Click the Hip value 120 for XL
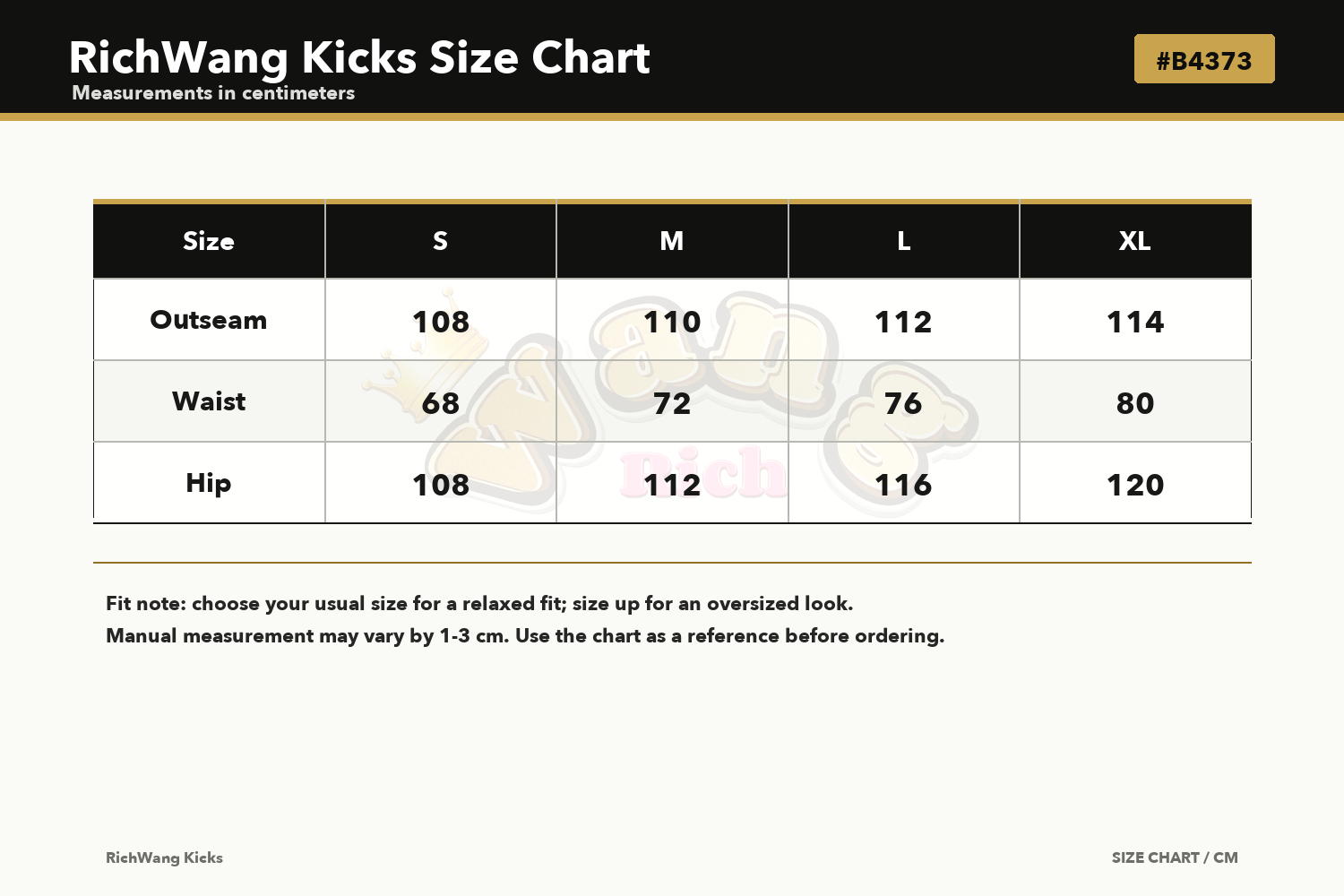The width and height of the screenshot is (1344, 896). click(1135, 485)
